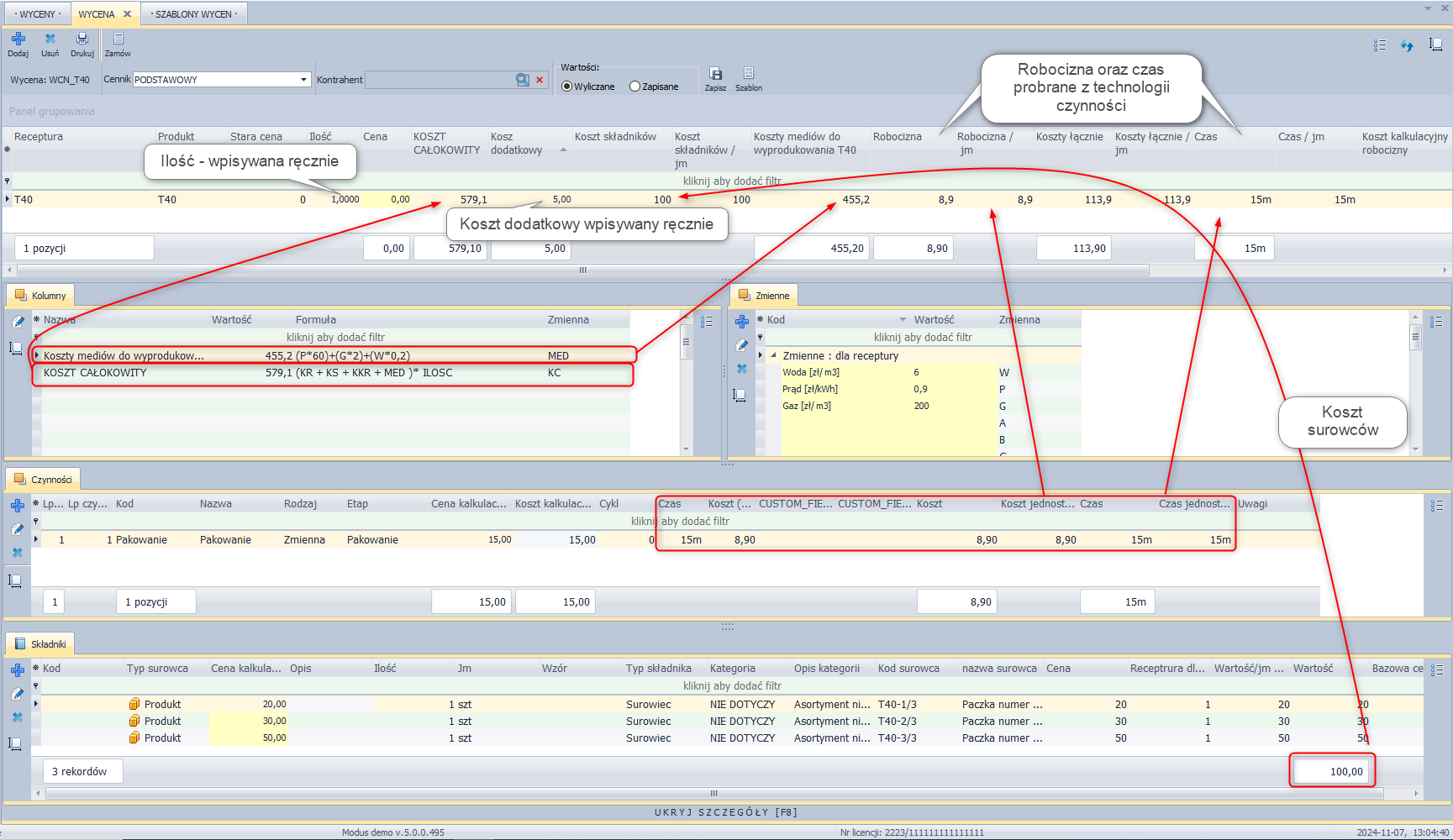Select the Wyliczane radio option
Image resolution: width=1453 pixels, height=840 pixels.
point(567,87)
